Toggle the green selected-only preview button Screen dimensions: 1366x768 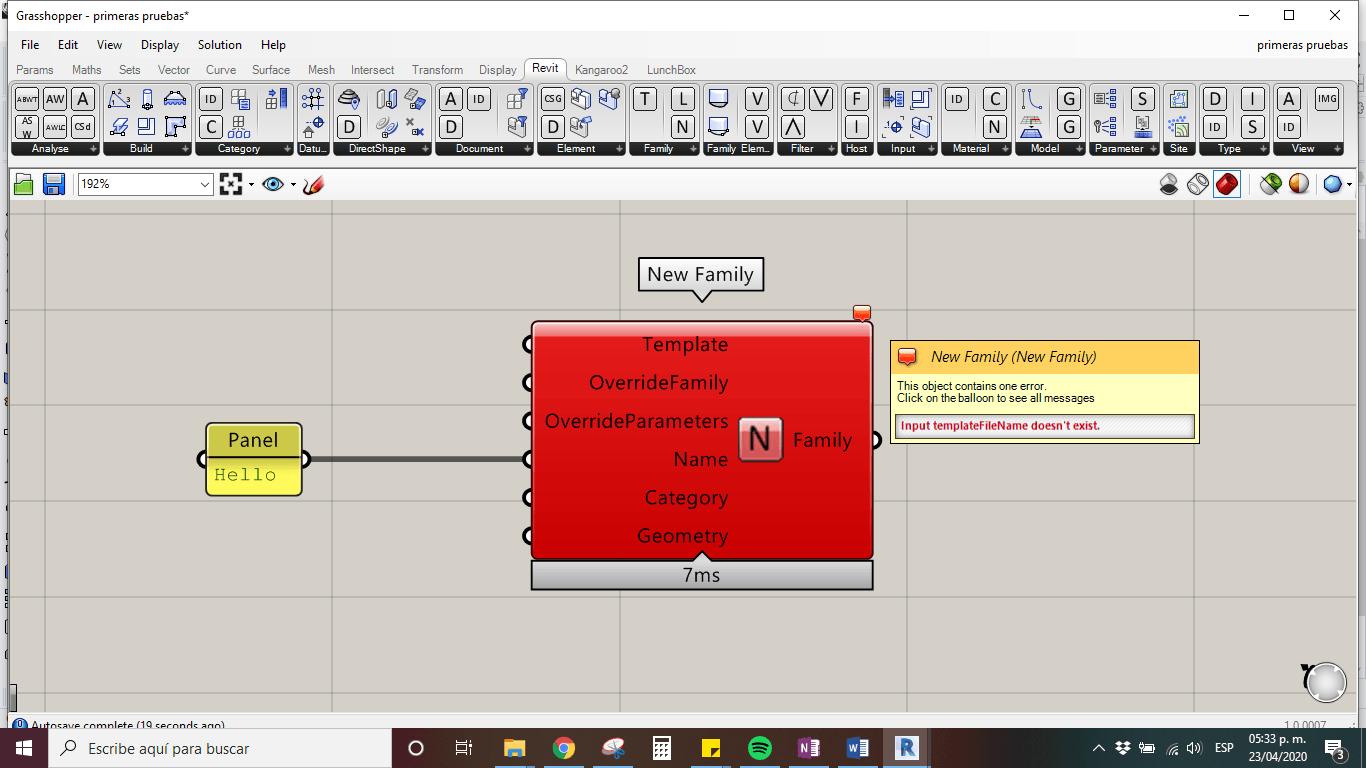point(1271,184)
